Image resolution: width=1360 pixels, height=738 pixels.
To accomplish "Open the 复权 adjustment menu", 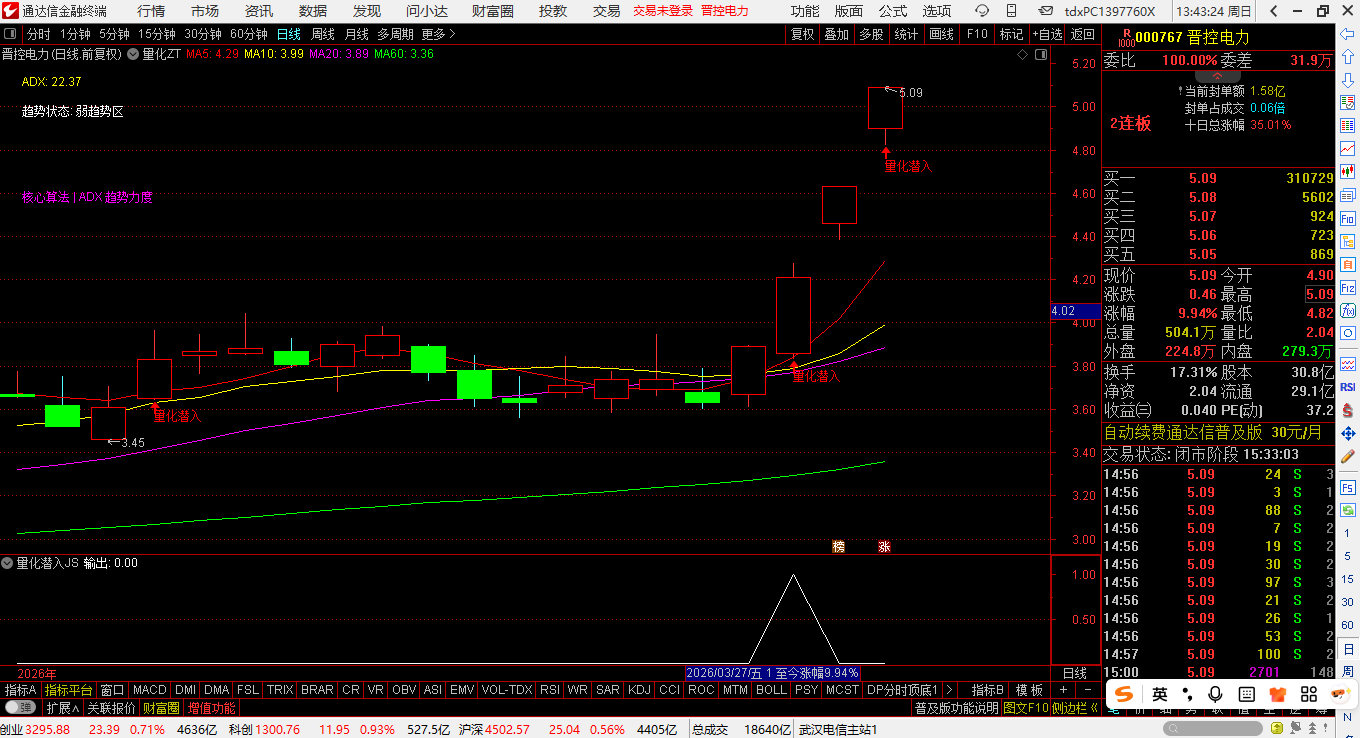I will tap(802, 34).
